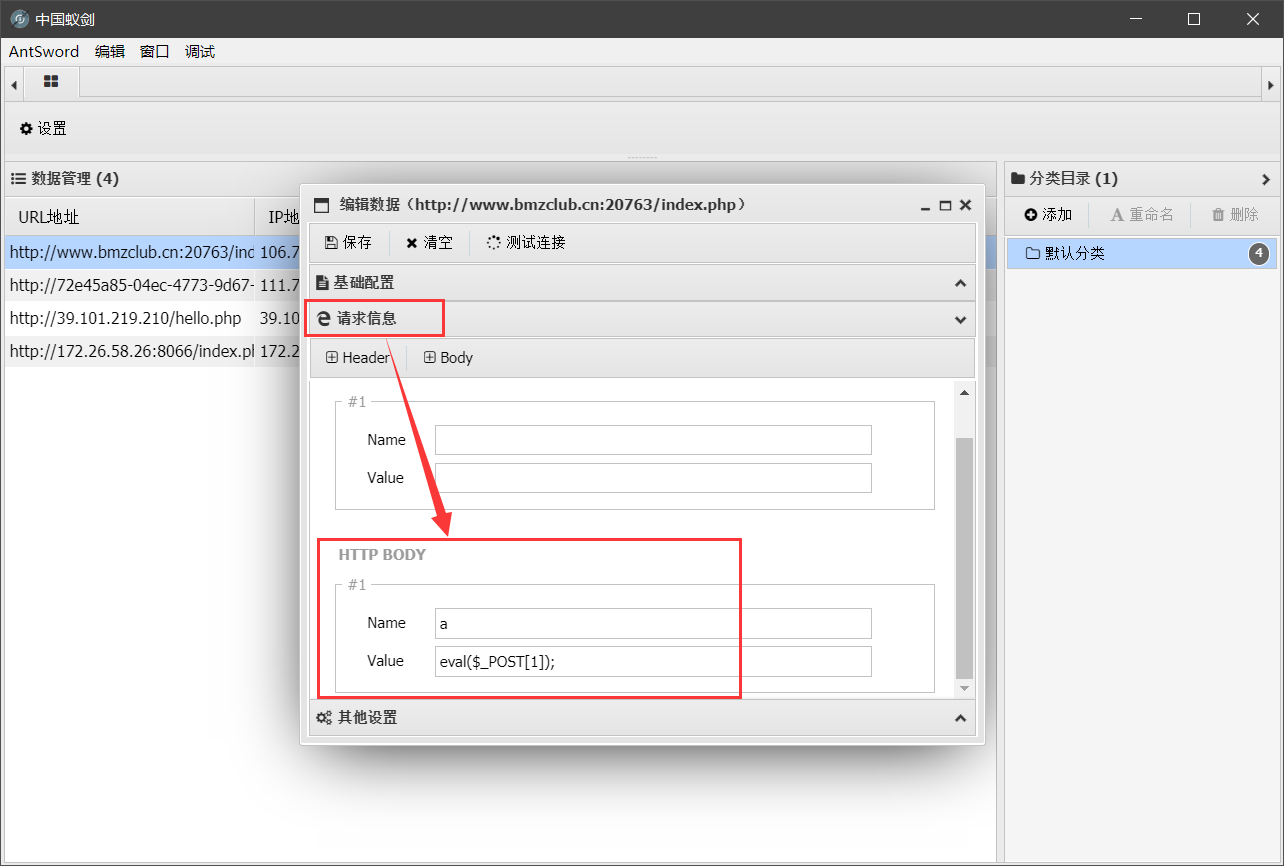The width and height of the screenshot is (1284, 866).
Task: Open the 调试 menu
Action: (200, 52)
